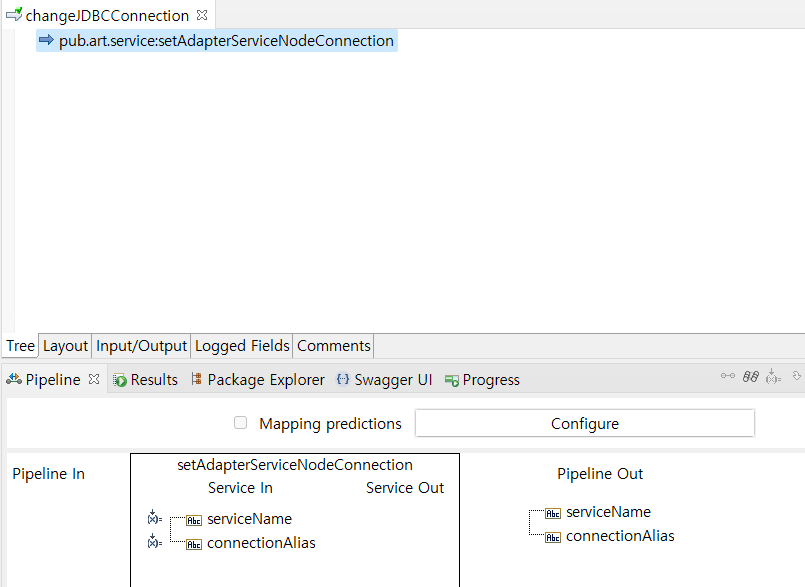Open the Logged Fields tab
The width and height of the screenshot is (805, 587).
tap(242, 346)
